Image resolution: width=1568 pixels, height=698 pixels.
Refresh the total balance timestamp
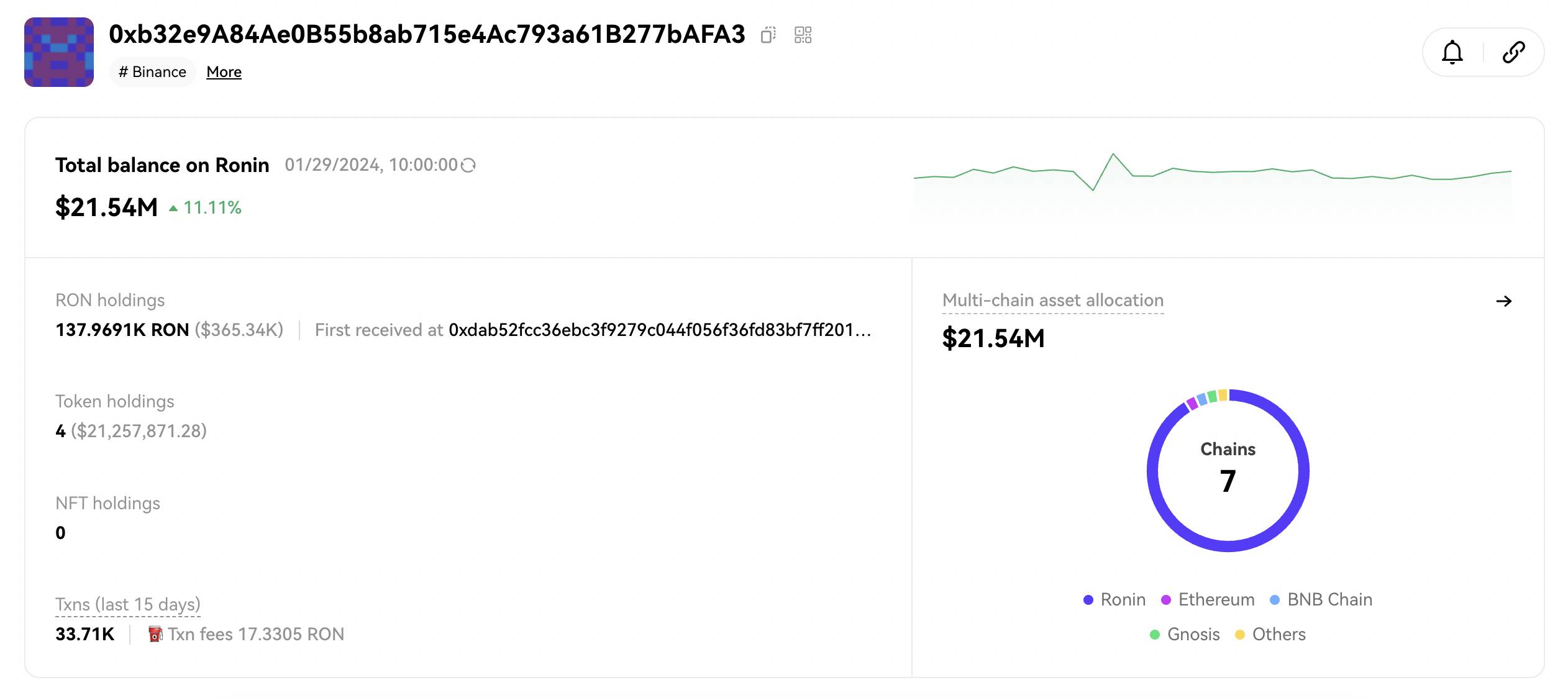(468, 165)
